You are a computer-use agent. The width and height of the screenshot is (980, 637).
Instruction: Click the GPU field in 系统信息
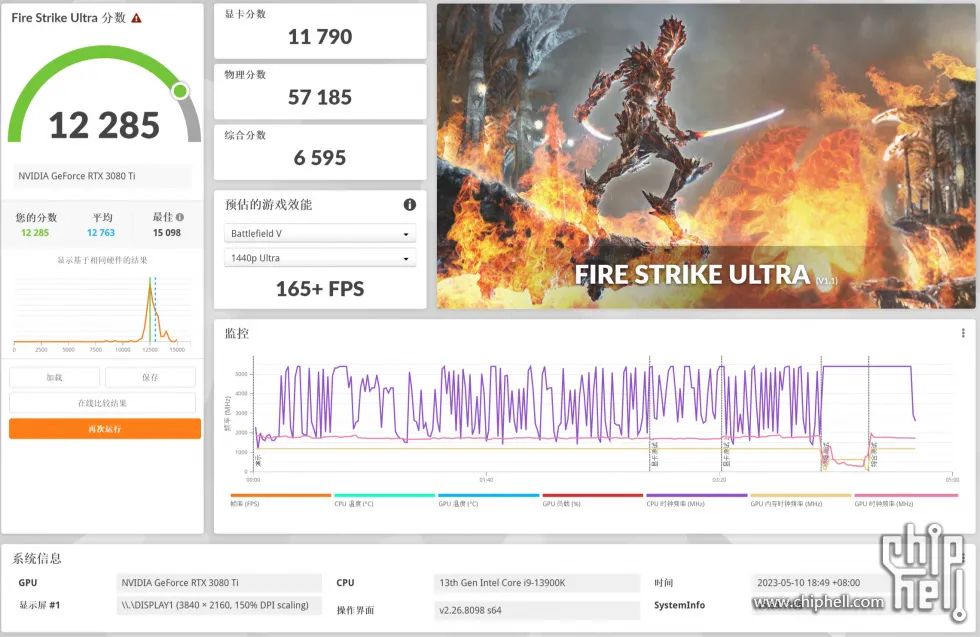pyautogui.click(x=219, y=583)
